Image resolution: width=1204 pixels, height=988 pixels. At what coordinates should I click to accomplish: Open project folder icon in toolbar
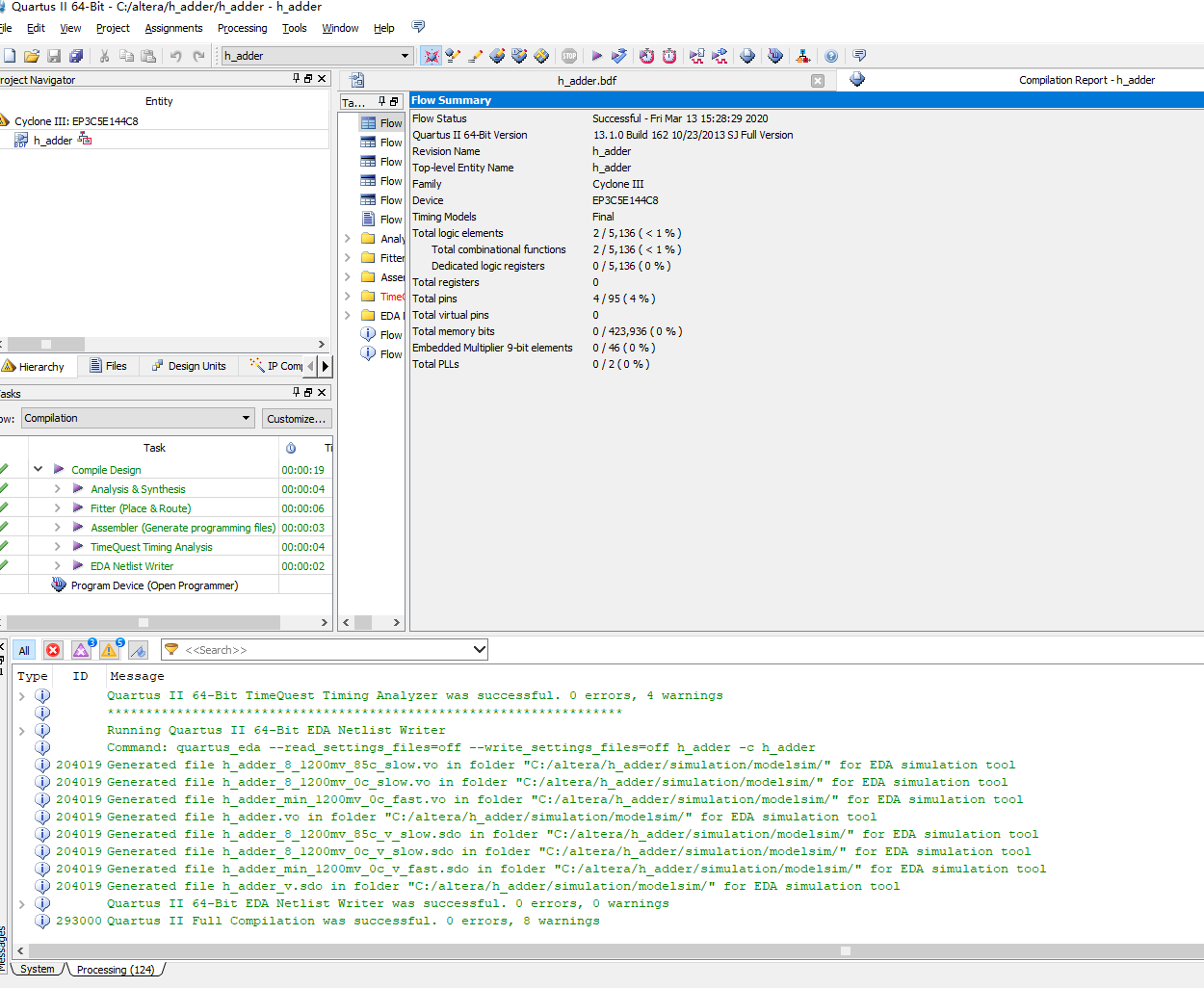32,56
